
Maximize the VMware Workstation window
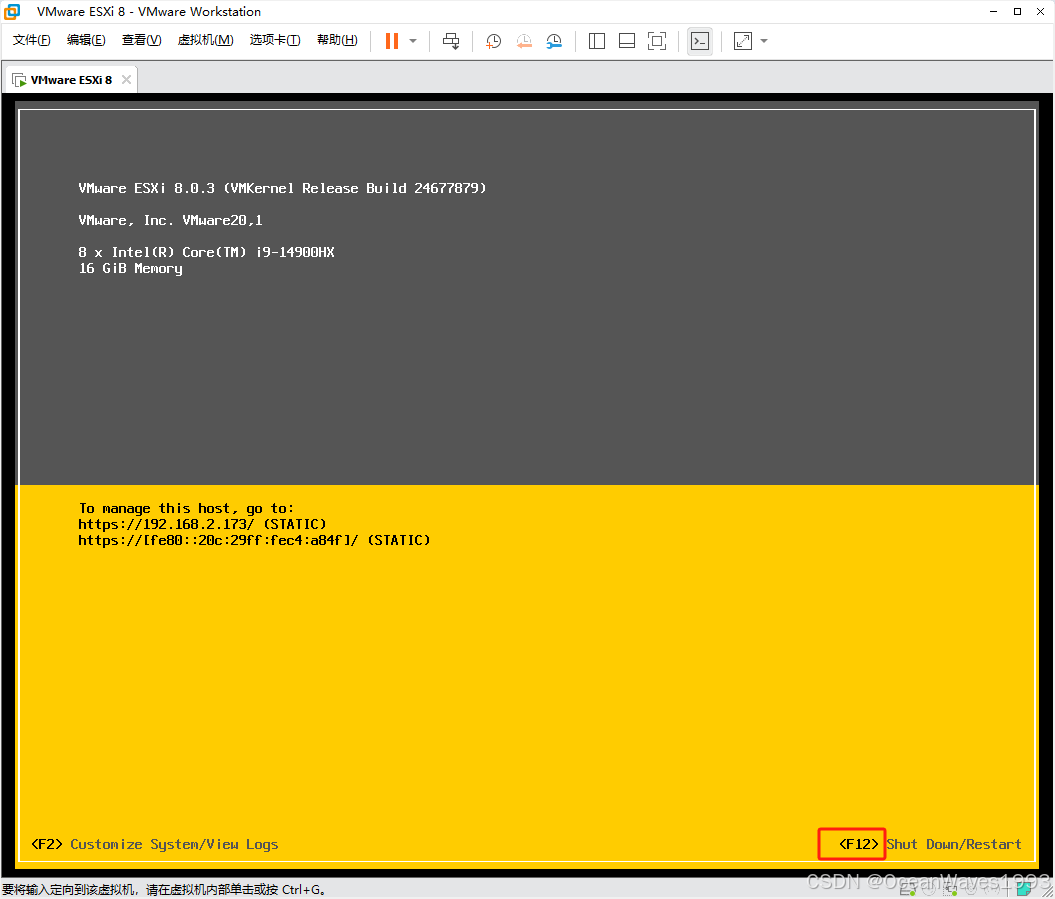pos(1017,11)
